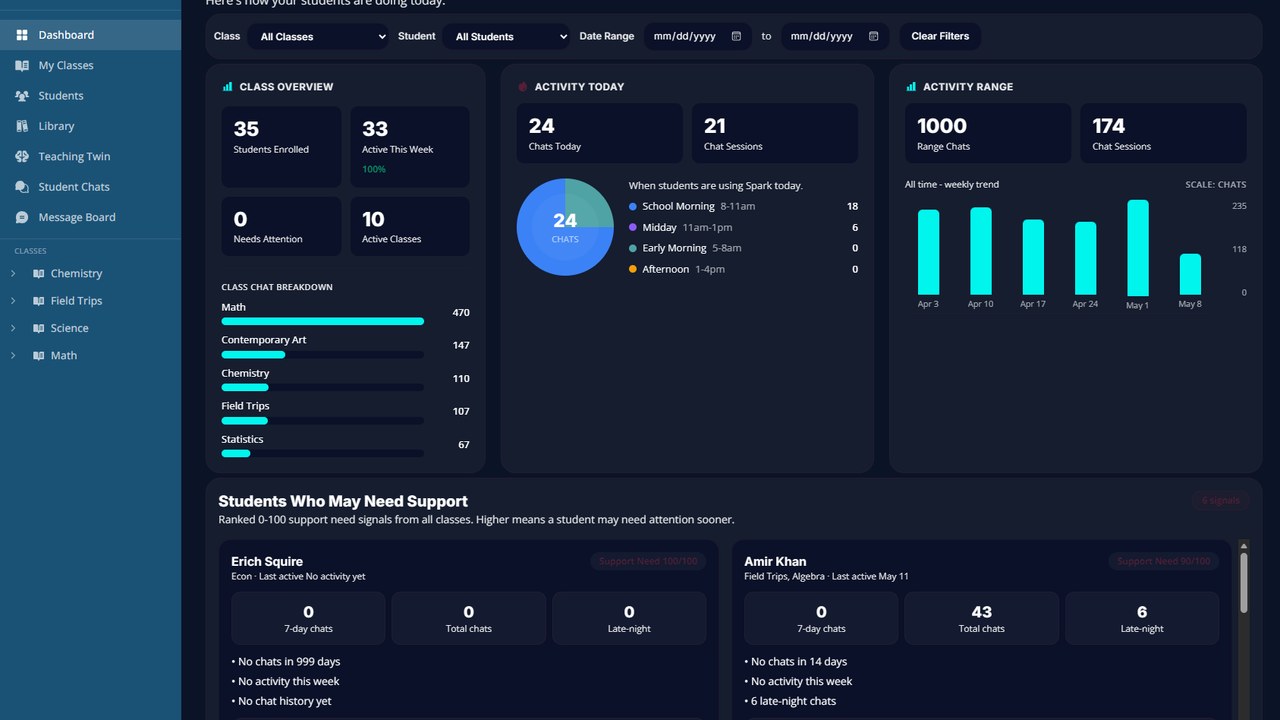Click the Field Trips class book icon
The width and height of the screenshot is (1280, 720).
(39, 301)
